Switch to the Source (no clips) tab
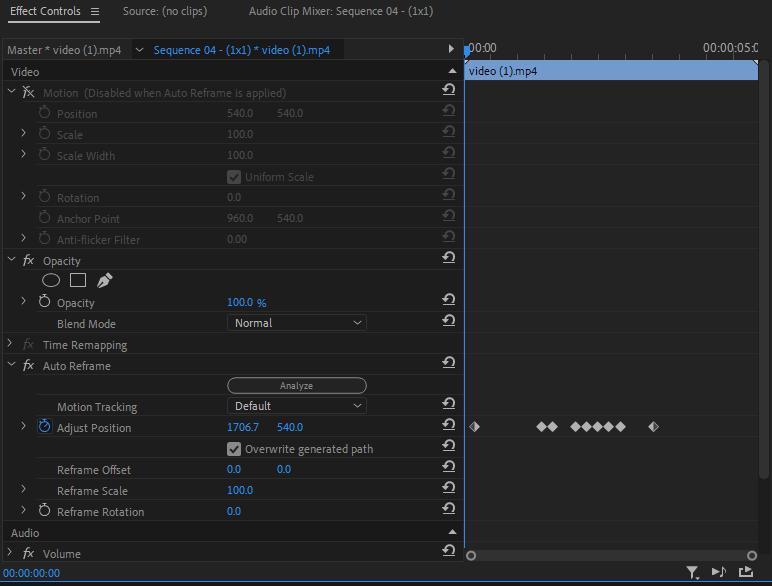Viewport: 772px width, 586px height. pyautogui.click(x=165, y=11)
